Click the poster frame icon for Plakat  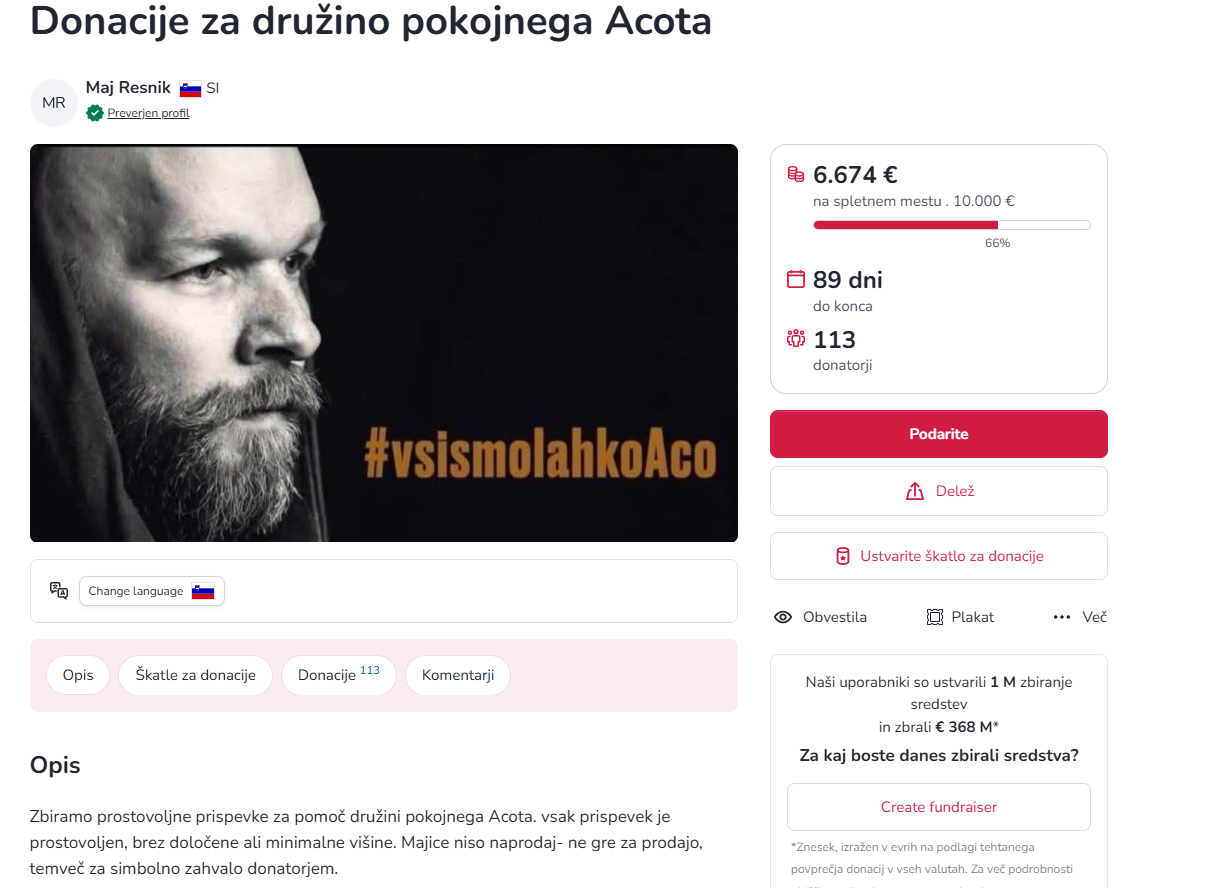point(935,617)
